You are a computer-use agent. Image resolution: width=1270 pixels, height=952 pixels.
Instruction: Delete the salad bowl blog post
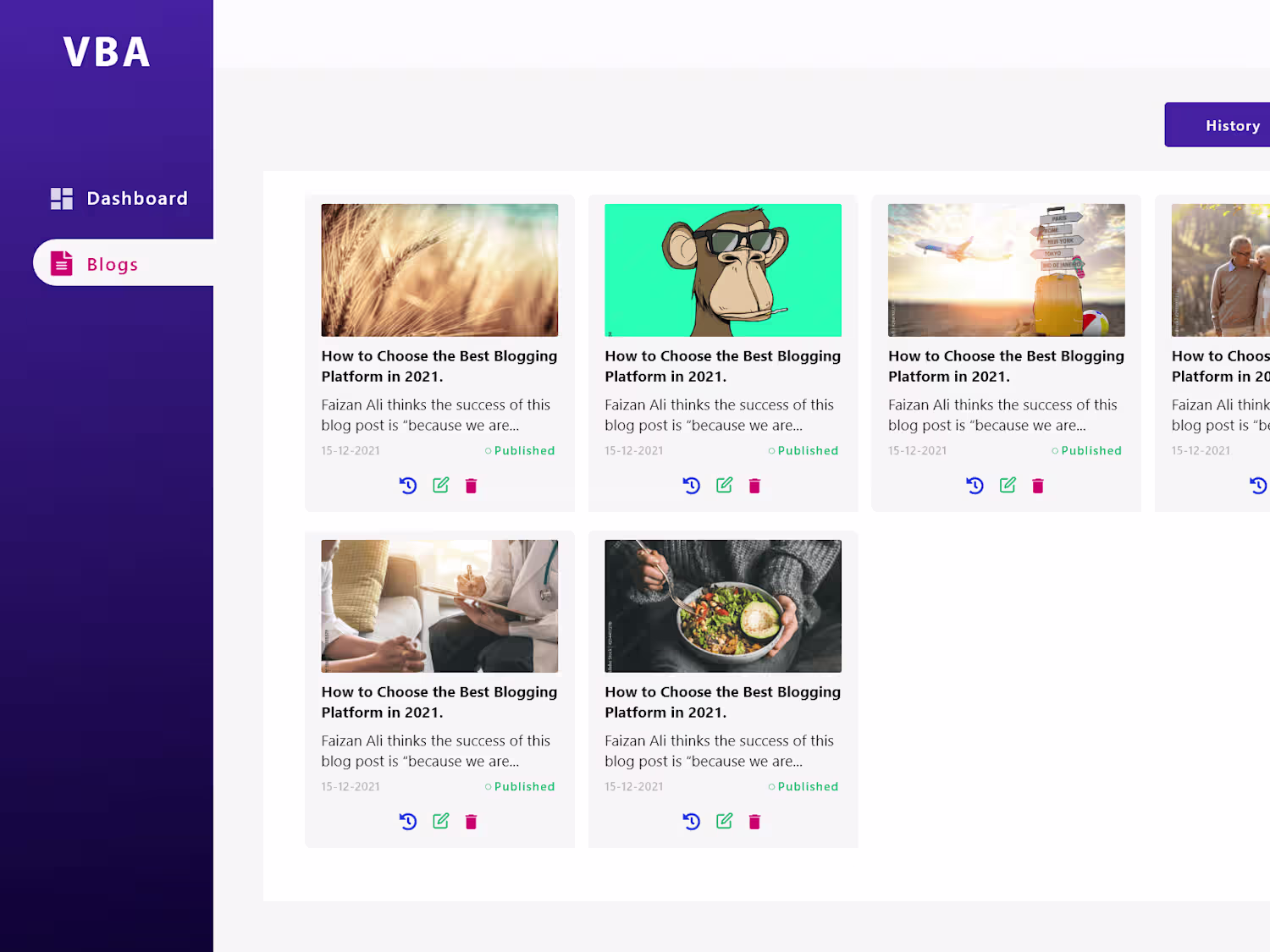tap(755, 822)
